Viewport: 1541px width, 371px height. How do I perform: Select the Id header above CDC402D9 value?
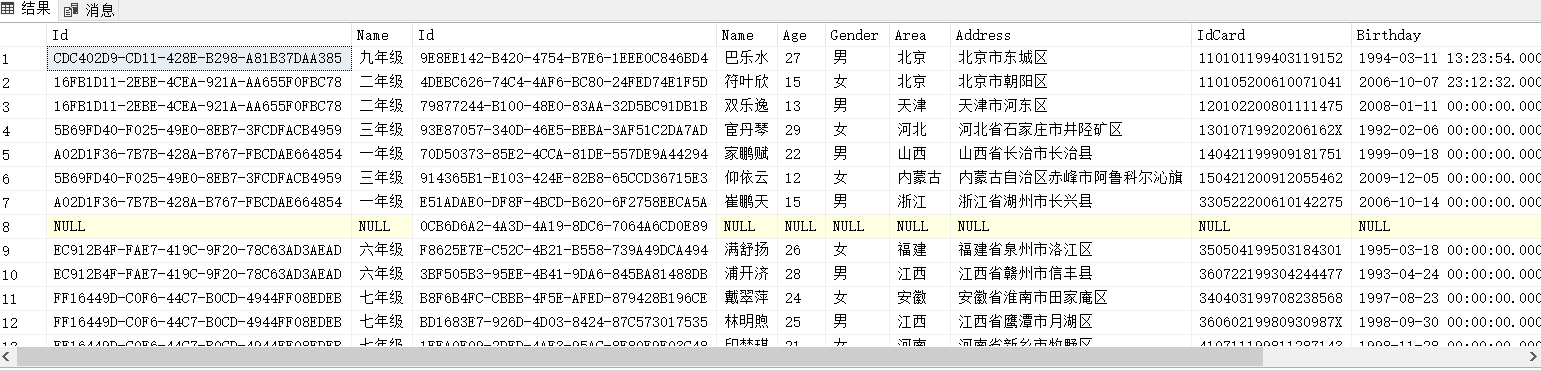tap(200, 35)
